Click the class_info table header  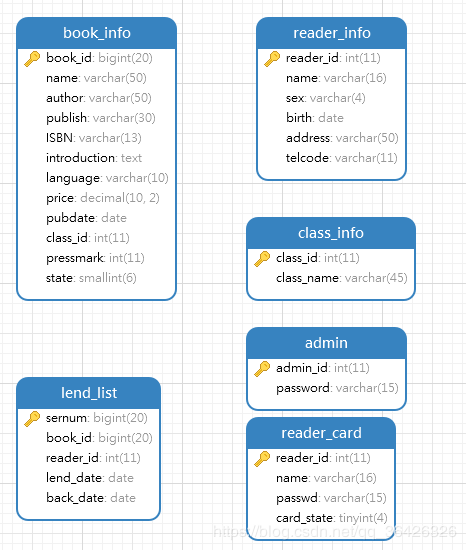pos(331,233)
